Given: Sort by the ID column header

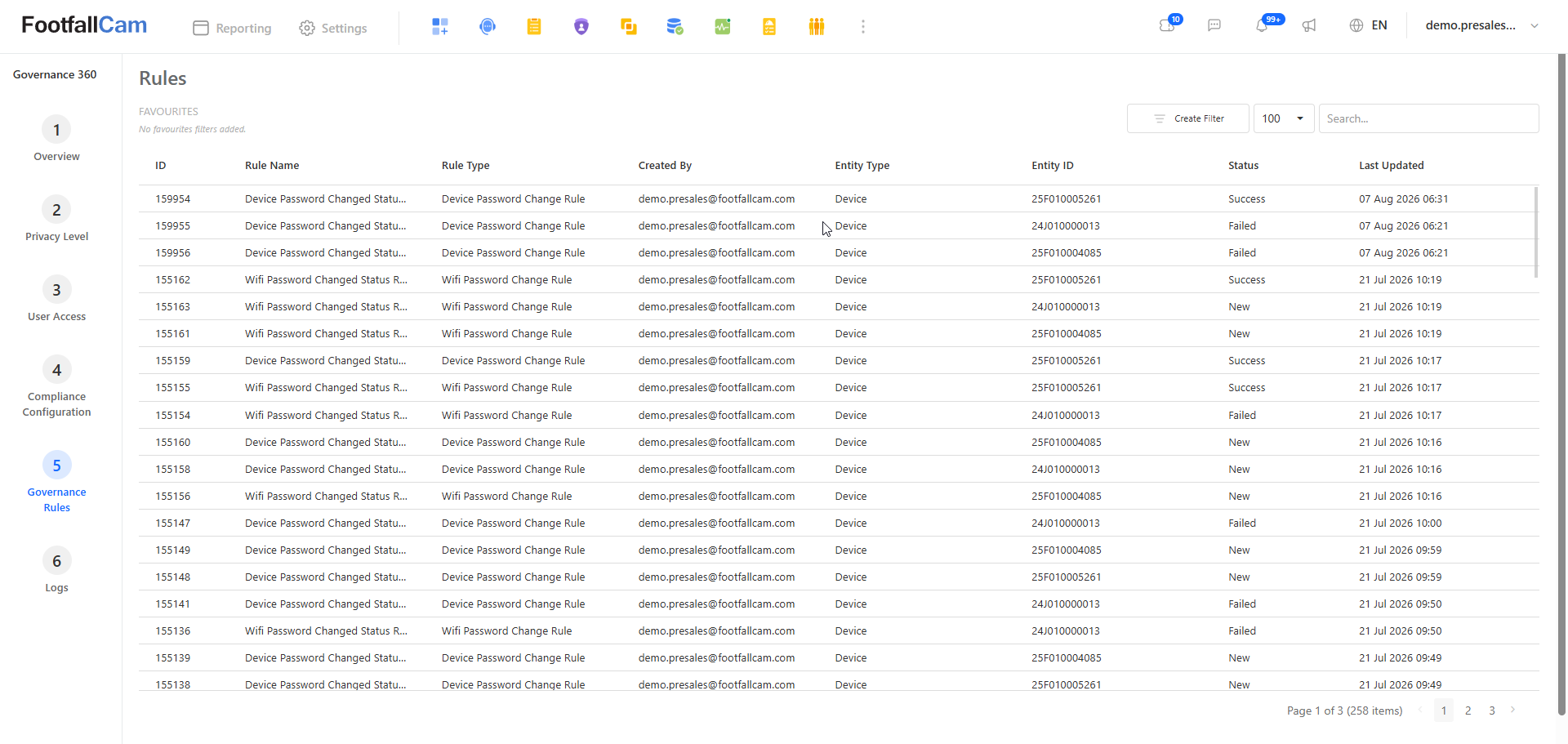Looking at the screenshot, I should pyautogui.click(x=161, y=166).
